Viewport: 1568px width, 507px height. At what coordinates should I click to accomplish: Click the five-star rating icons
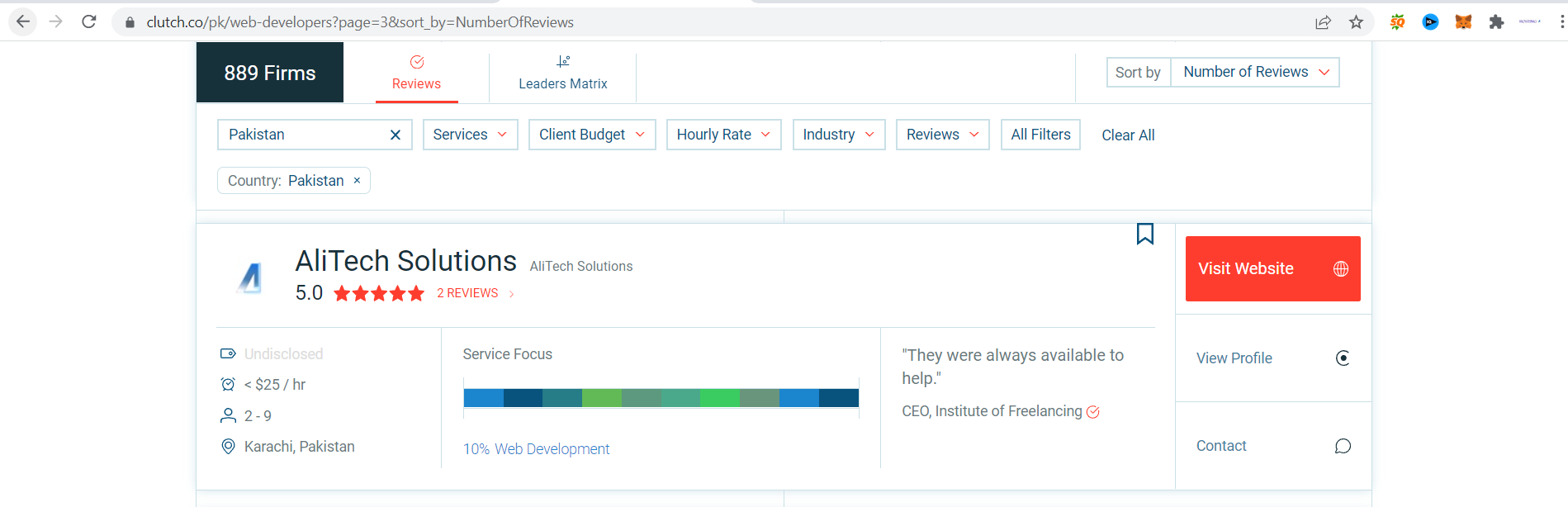click(x=379, y=293)
